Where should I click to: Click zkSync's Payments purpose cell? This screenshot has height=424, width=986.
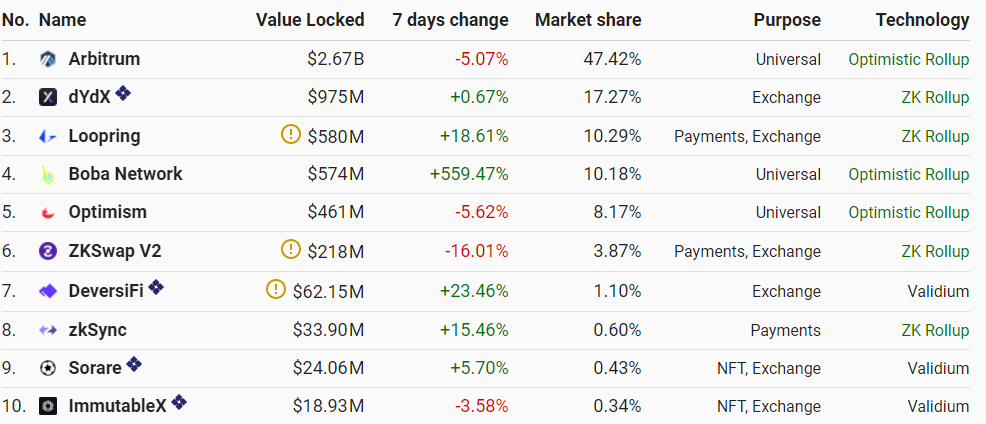coord(785,331)
